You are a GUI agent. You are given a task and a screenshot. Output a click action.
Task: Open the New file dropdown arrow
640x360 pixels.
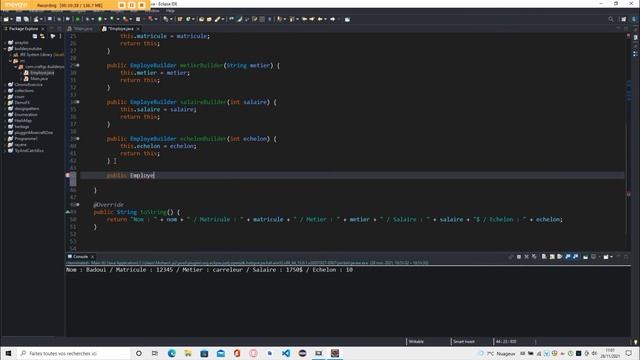pos(11,19)
